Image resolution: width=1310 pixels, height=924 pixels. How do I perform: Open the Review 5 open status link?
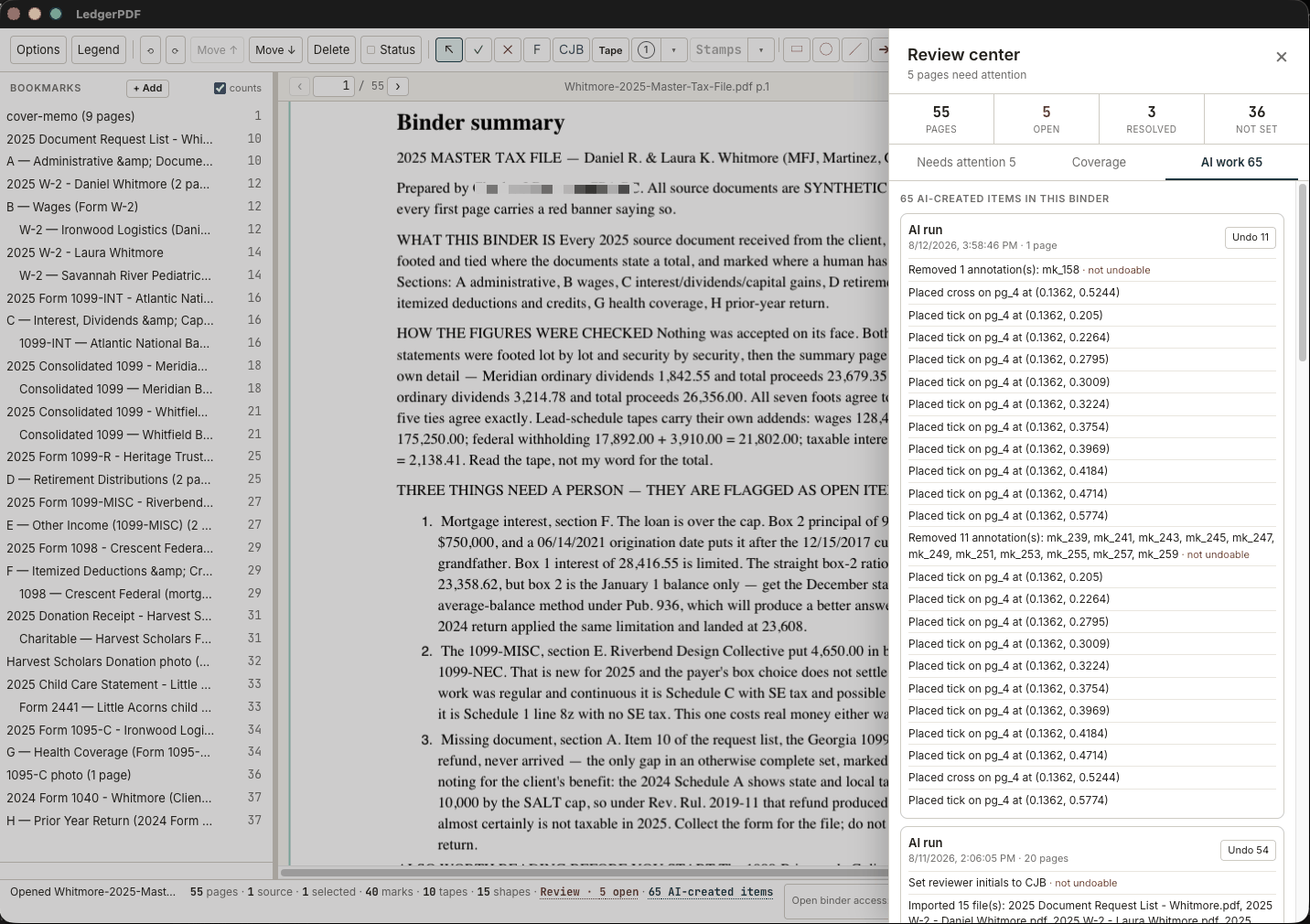pos(589,892)
